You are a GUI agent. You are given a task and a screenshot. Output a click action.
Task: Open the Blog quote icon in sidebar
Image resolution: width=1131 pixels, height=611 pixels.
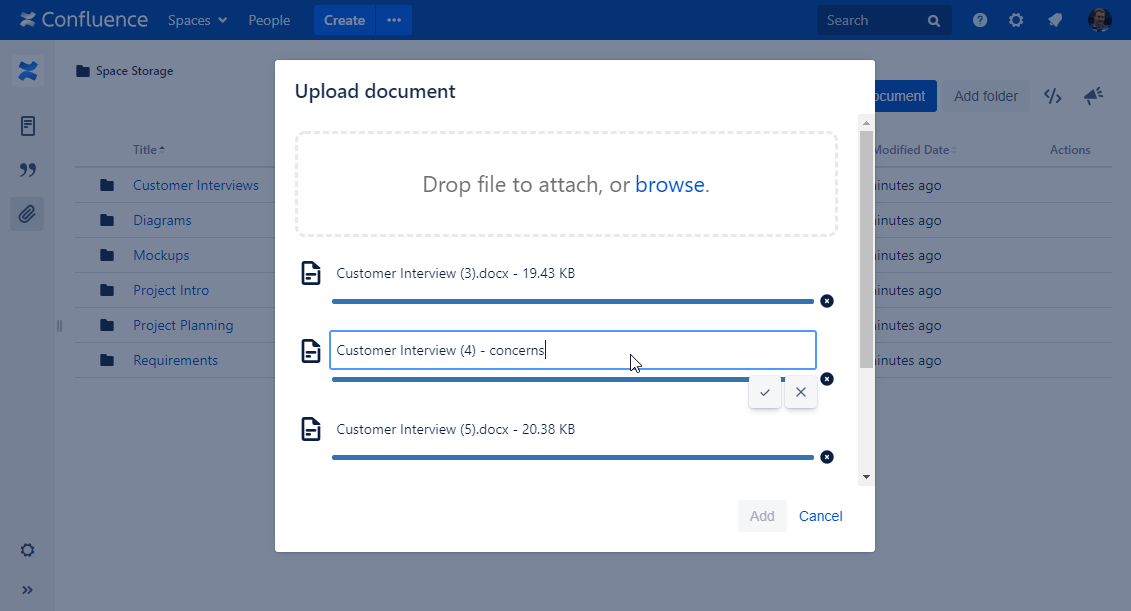[28, 170]
